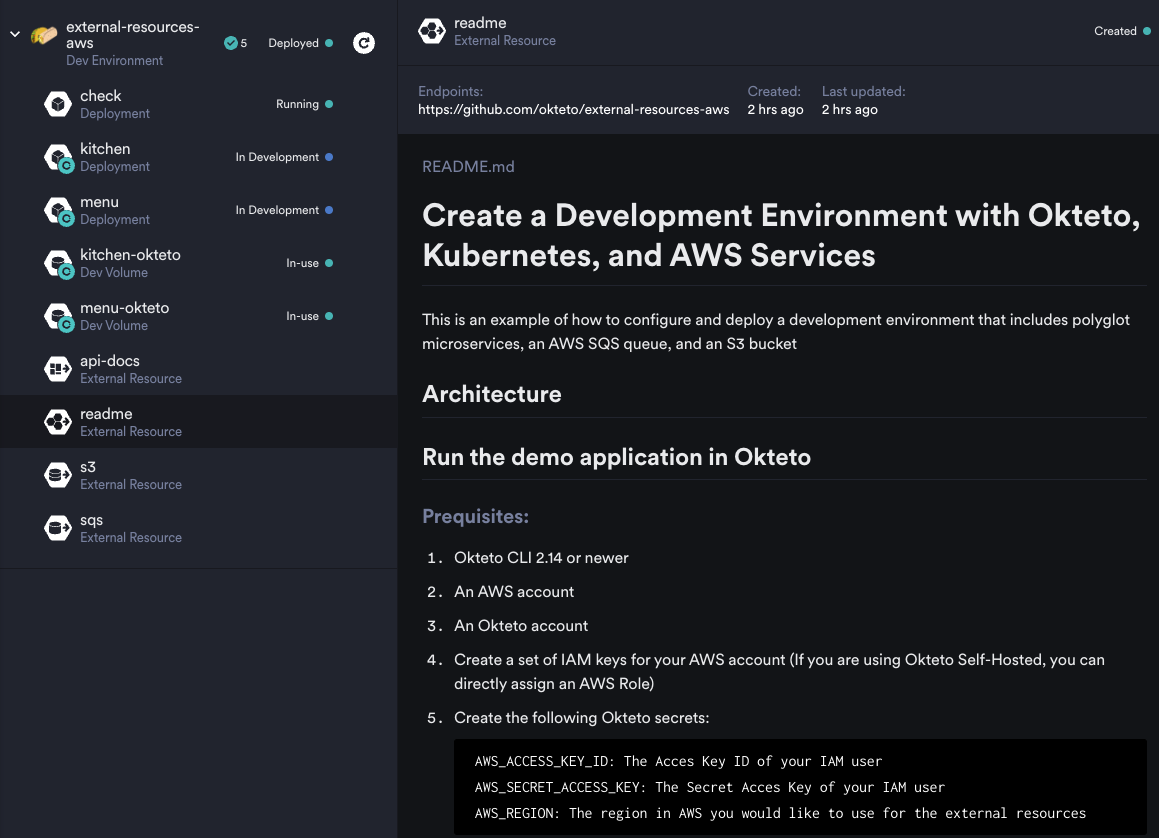Click the menu-okteto dev volume icon
This screenshot has width=1159, height=838.
tap(58, 316)
